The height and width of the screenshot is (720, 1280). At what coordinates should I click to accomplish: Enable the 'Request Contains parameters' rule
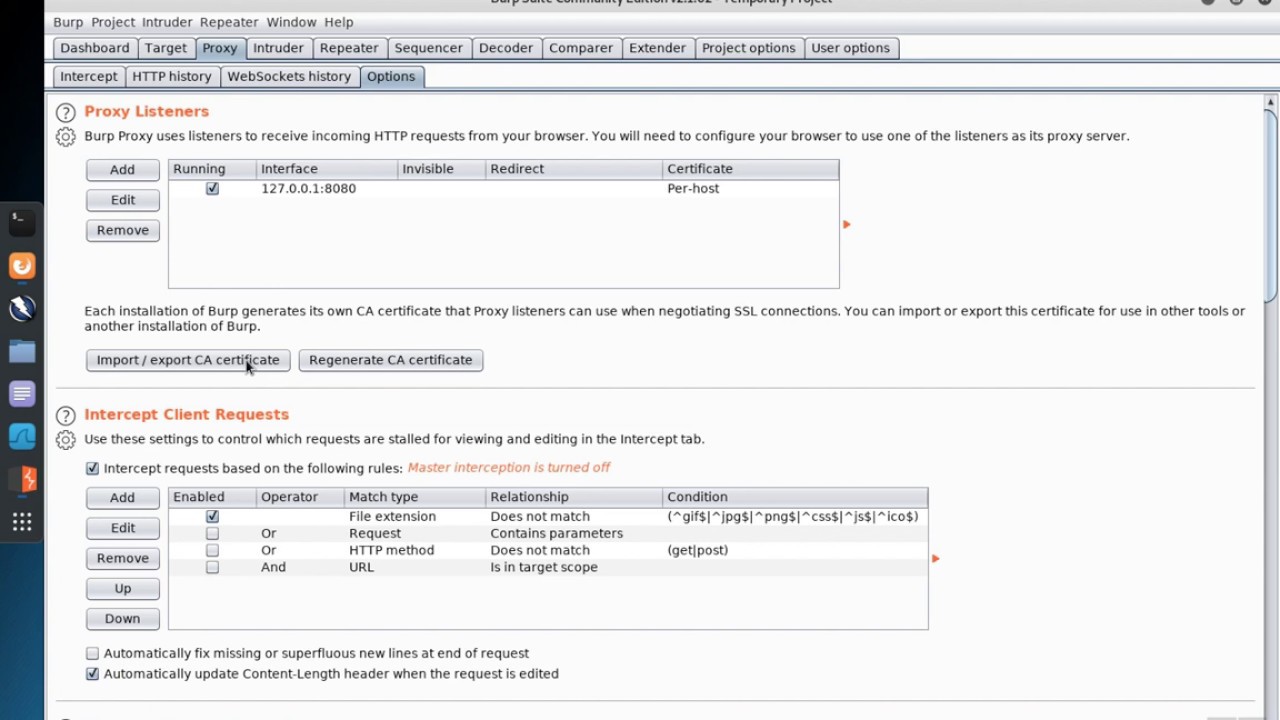click(212, 533)
